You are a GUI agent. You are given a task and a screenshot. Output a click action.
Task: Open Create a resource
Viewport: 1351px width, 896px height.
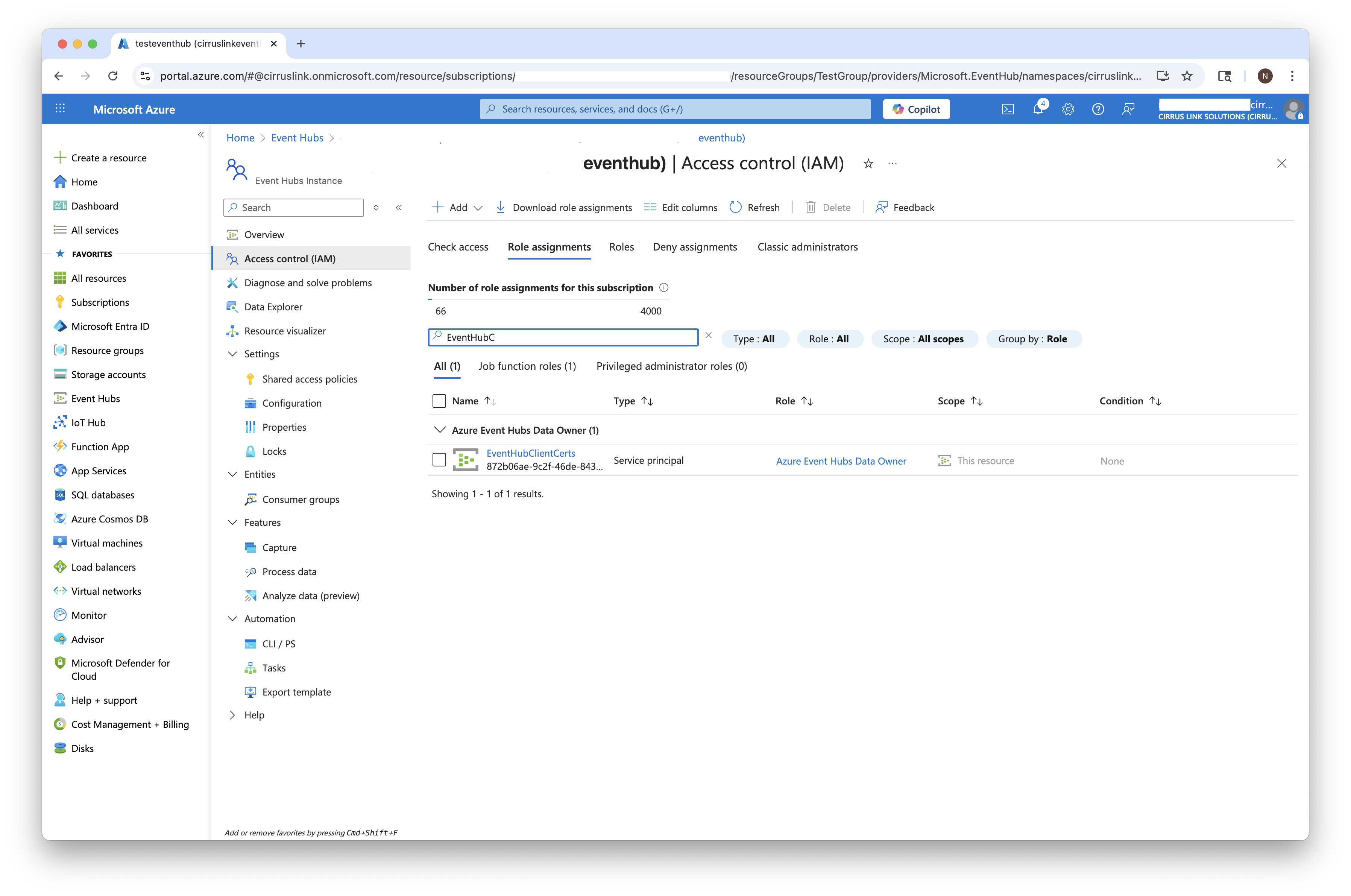[100, 158]
